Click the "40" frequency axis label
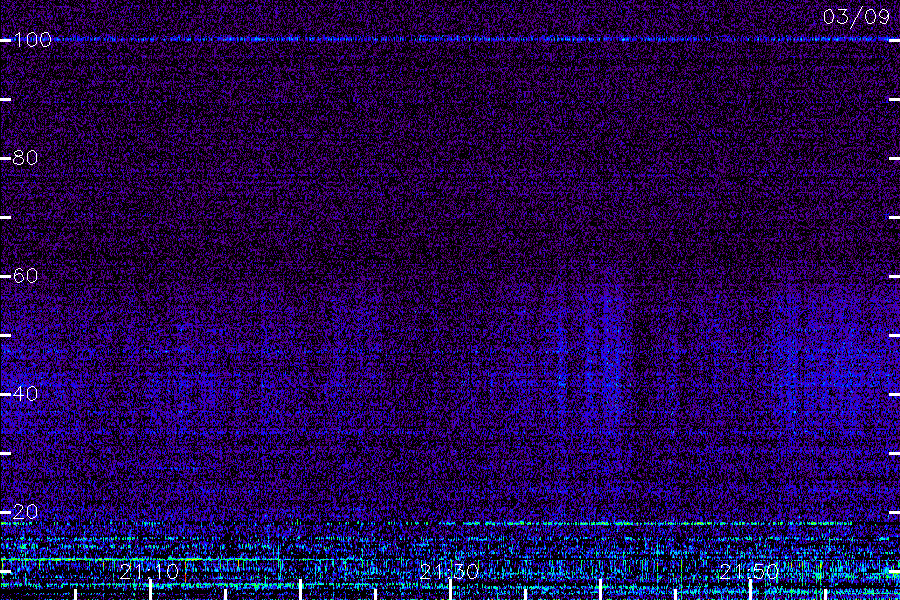 click(x=25, y=394)
